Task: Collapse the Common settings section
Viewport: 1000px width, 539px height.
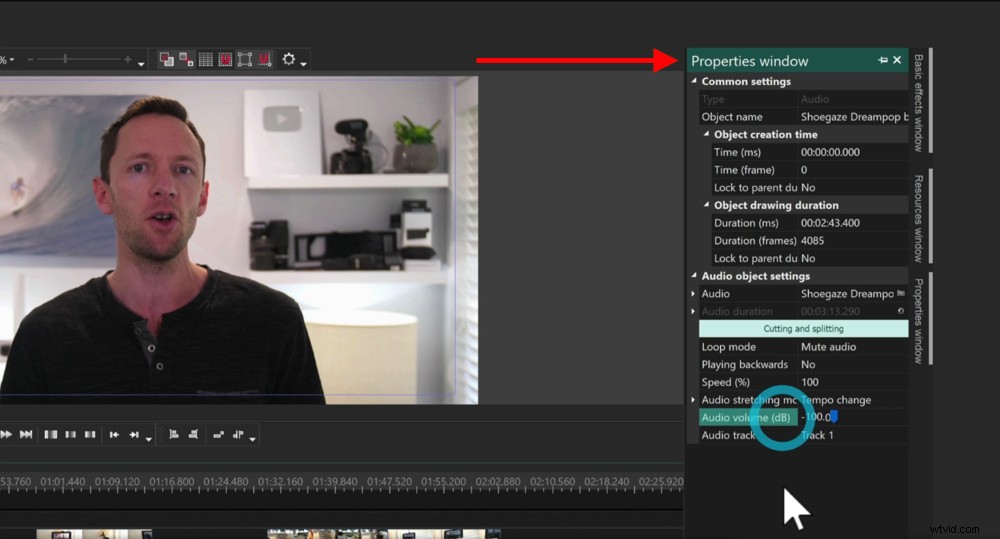Action: tap(694, 80)
